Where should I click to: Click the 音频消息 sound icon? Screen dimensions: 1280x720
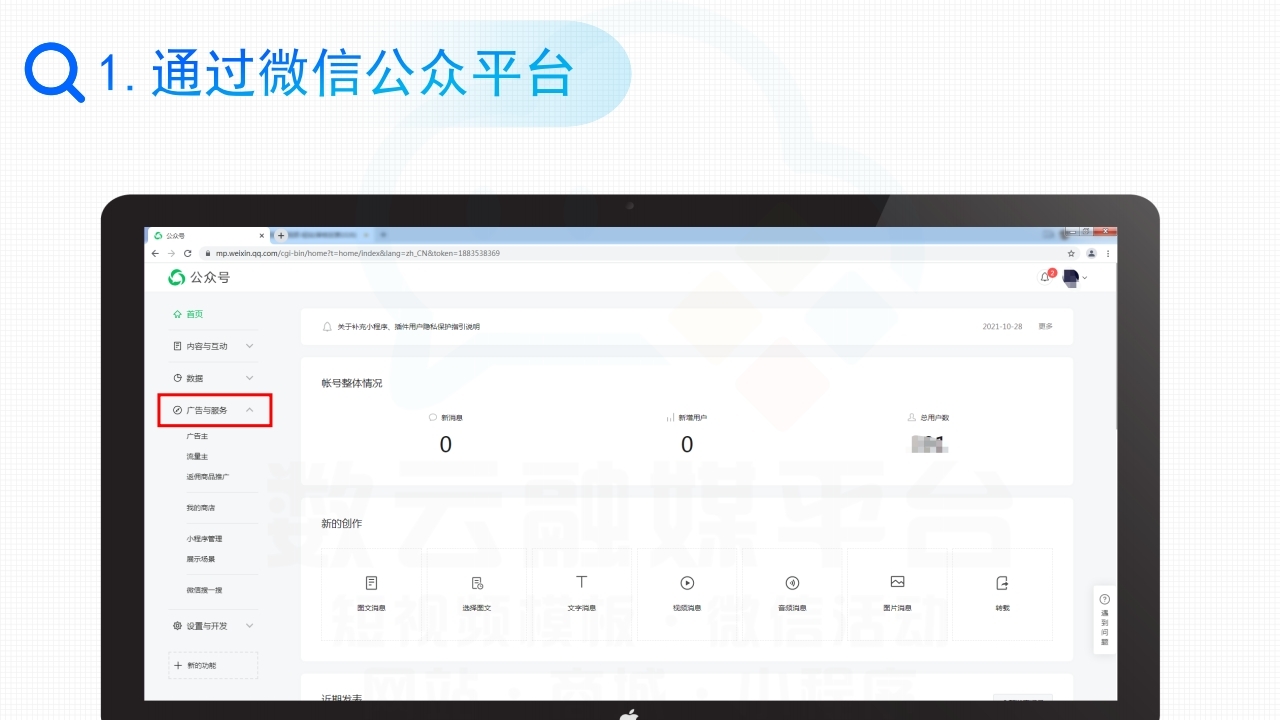[x=792, y=582]
